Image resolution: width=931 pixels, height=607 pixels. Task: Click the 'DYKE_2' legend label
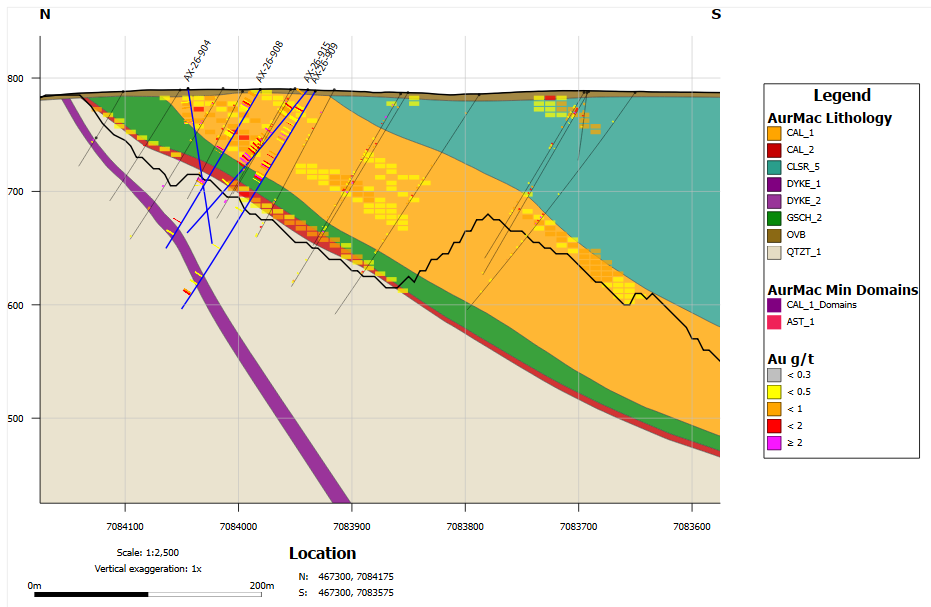point(803,201)
